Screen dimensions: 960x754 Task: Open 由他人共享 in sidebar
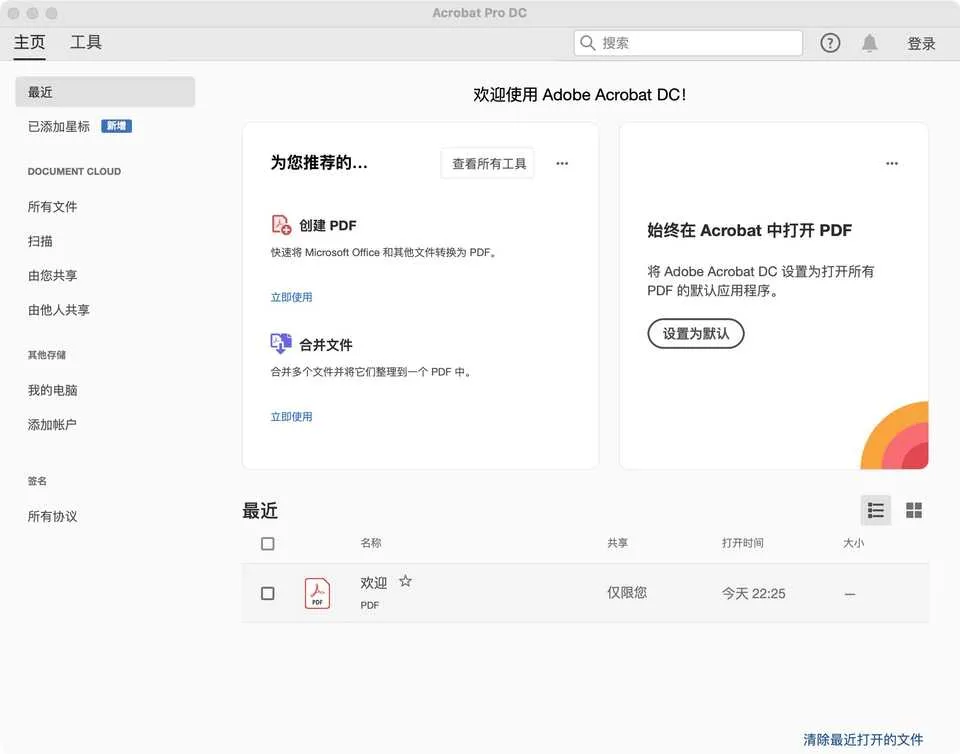59,310
